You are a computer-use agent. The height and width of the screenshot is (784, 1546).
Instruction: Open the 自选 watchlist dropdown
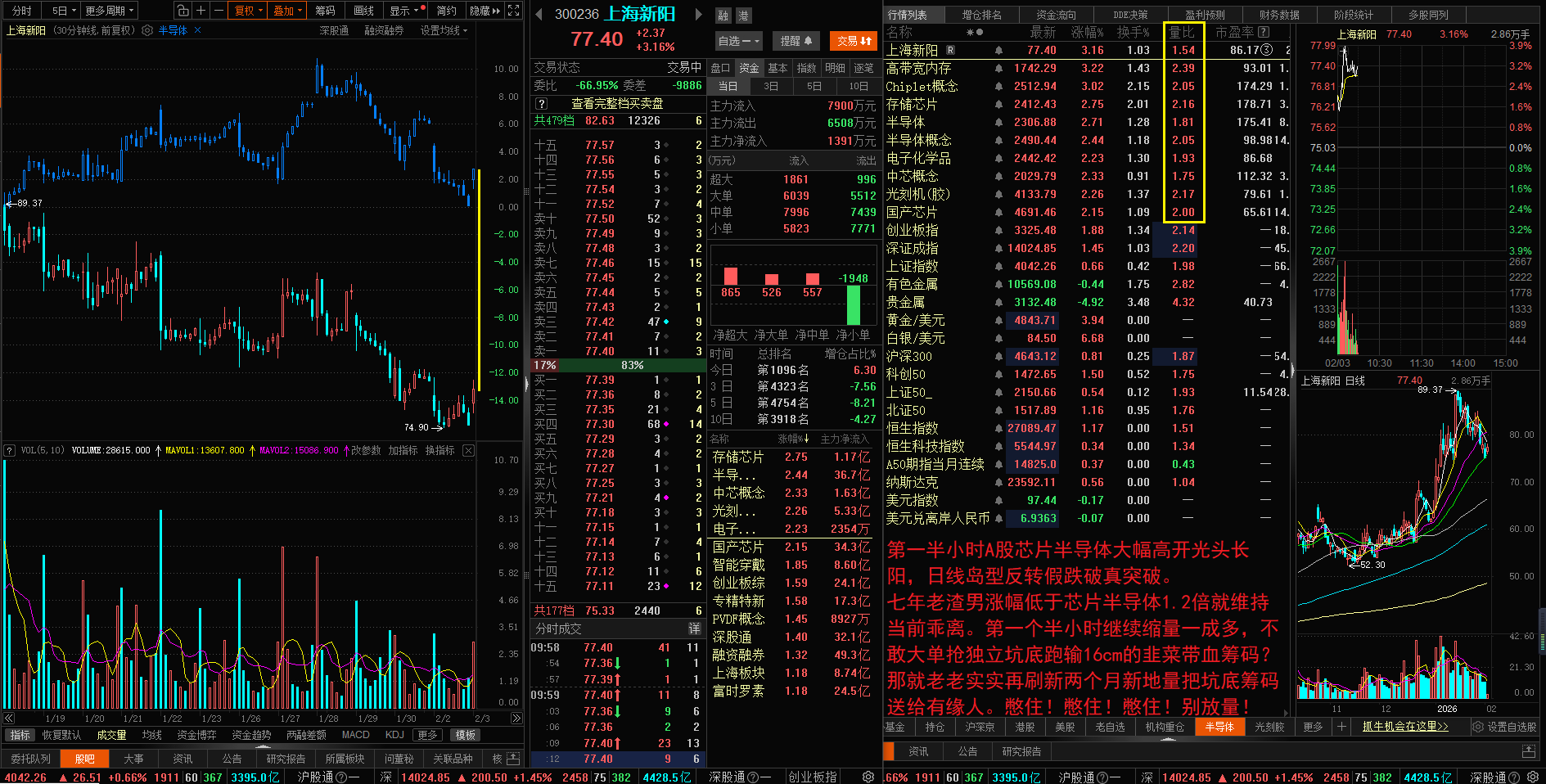pyautogui.click(x=739, y=40)
